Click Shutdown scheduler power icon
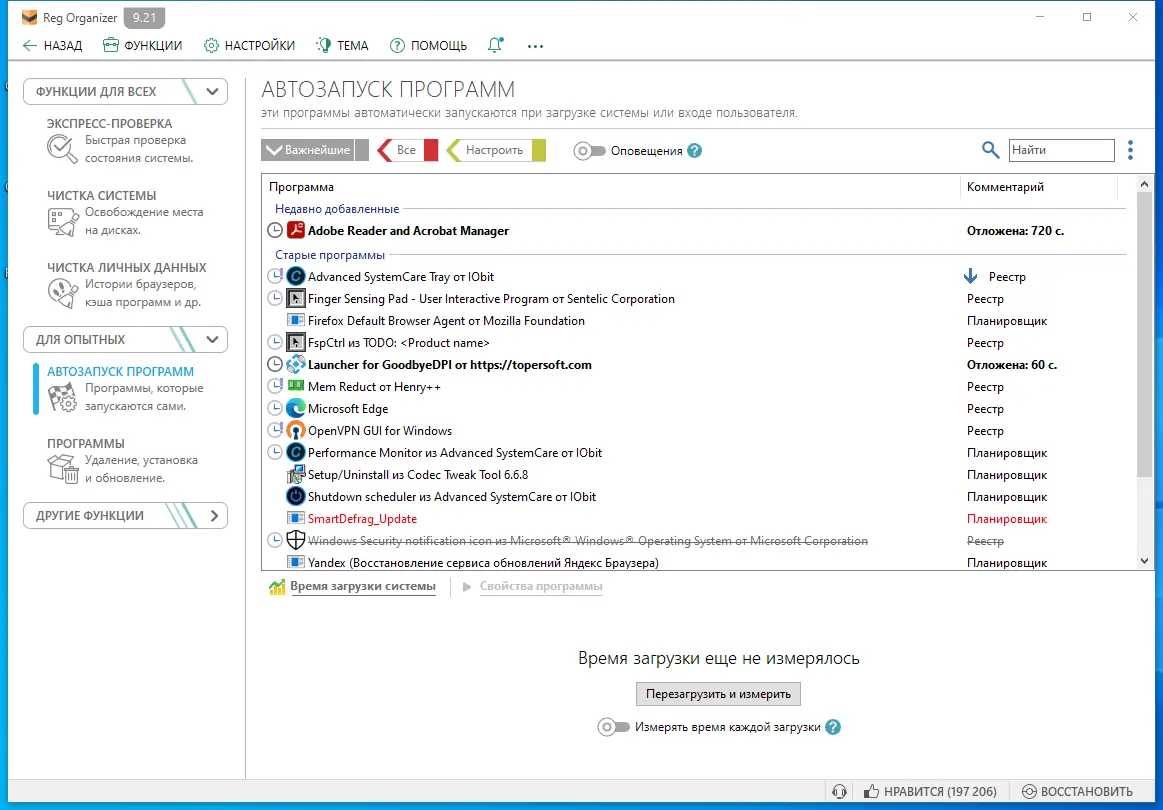 coord(296,496)
